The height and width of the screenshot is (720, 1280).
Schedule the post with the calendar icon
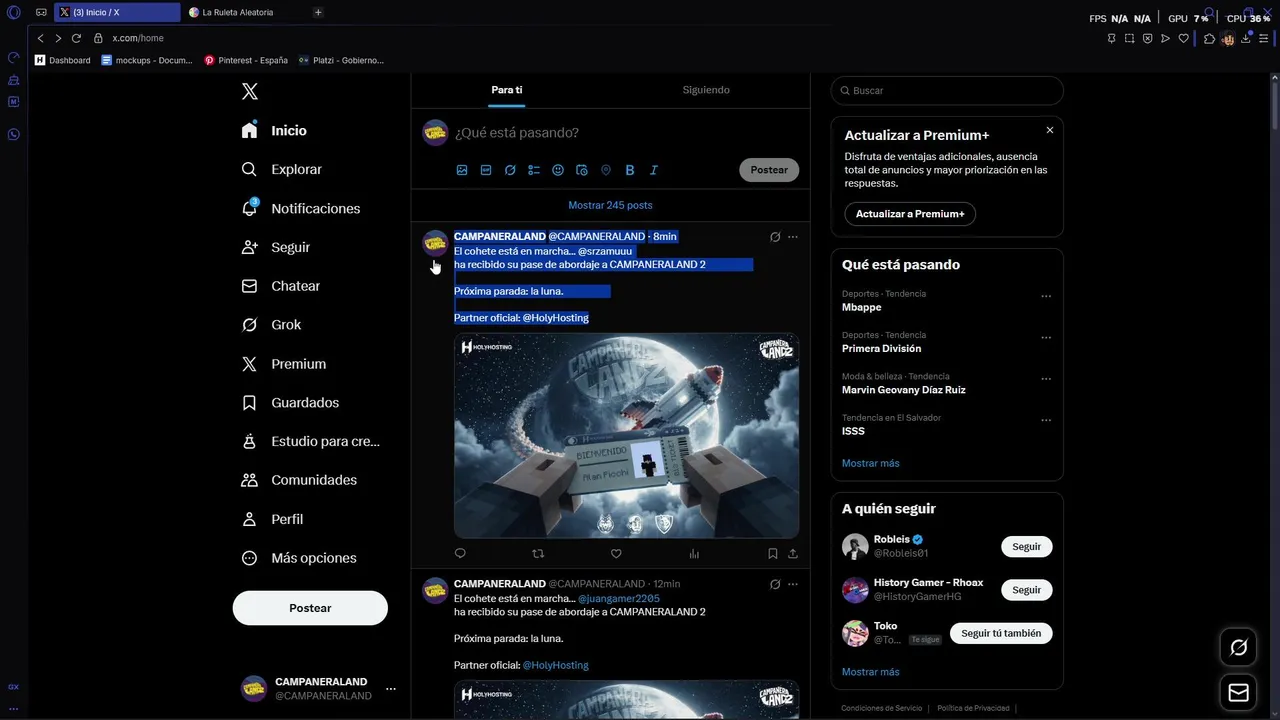point(582,170)
